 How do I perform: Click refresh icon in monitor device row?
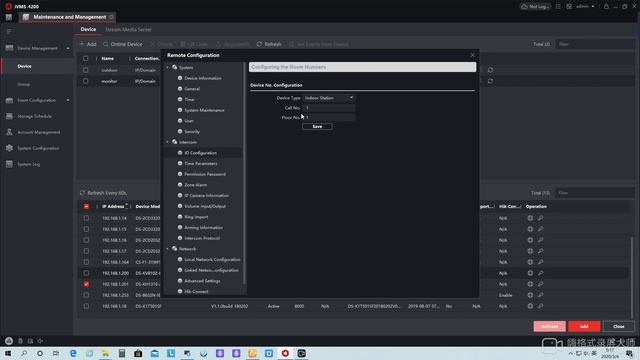coord(490,81)
